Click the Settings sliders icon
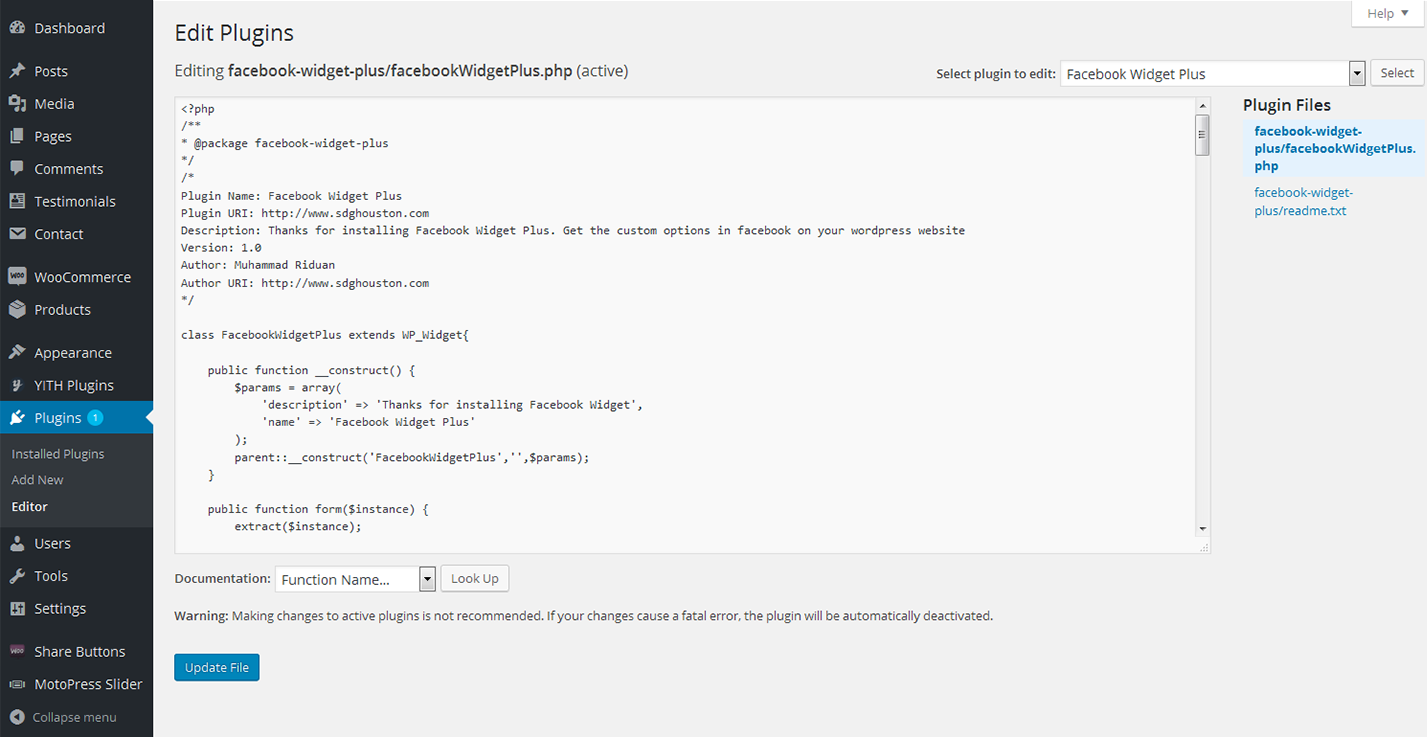The height and width of the screenshot is (737, 1427). coord(17,609)
